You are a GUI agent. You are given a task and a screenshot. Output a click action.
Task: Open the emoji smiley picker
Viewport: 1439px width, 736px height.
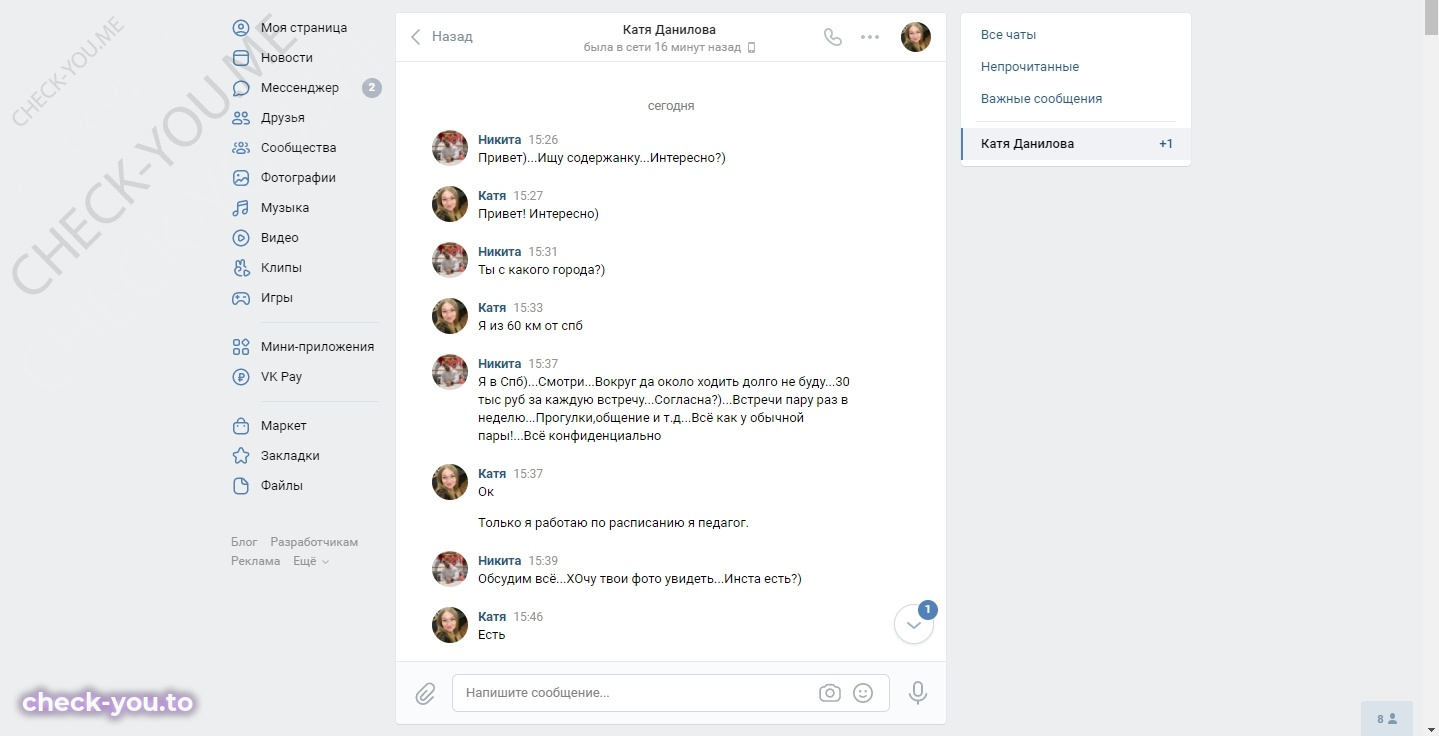(x=863, y=693)
